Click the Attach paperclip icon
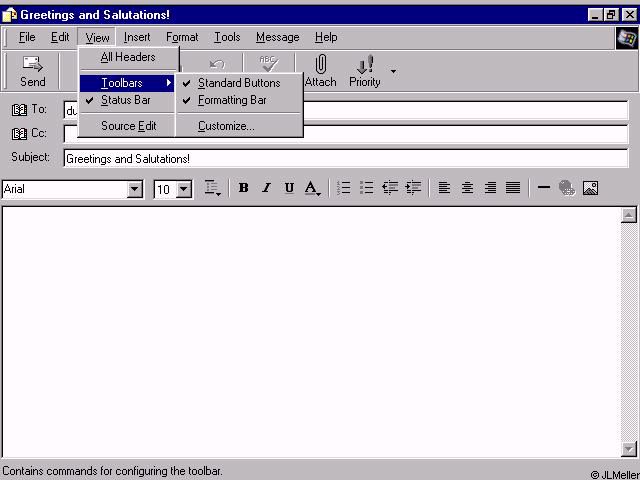640x480 pixels. 321,71
